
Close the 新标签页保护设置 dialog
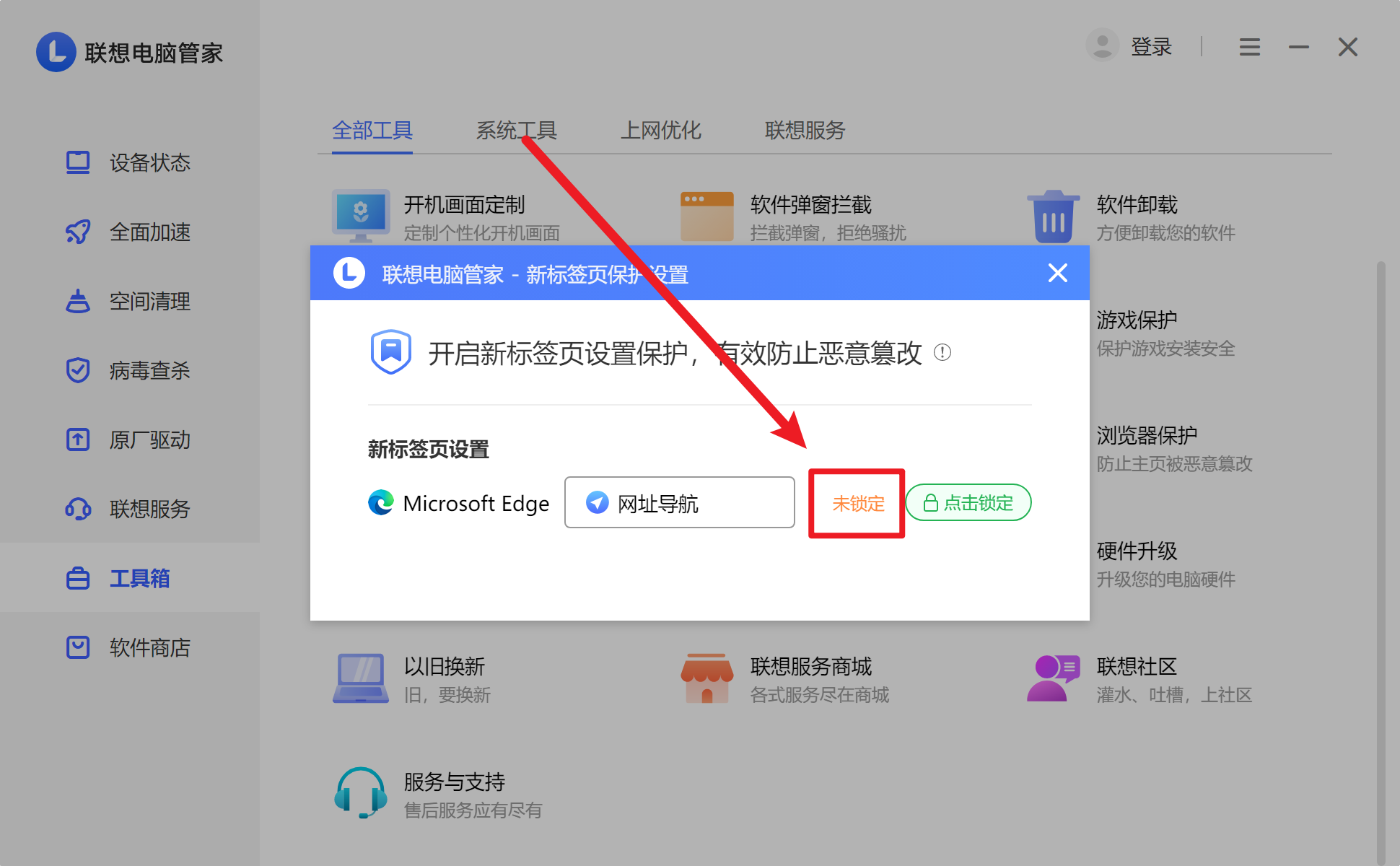tap(1057, 273)
